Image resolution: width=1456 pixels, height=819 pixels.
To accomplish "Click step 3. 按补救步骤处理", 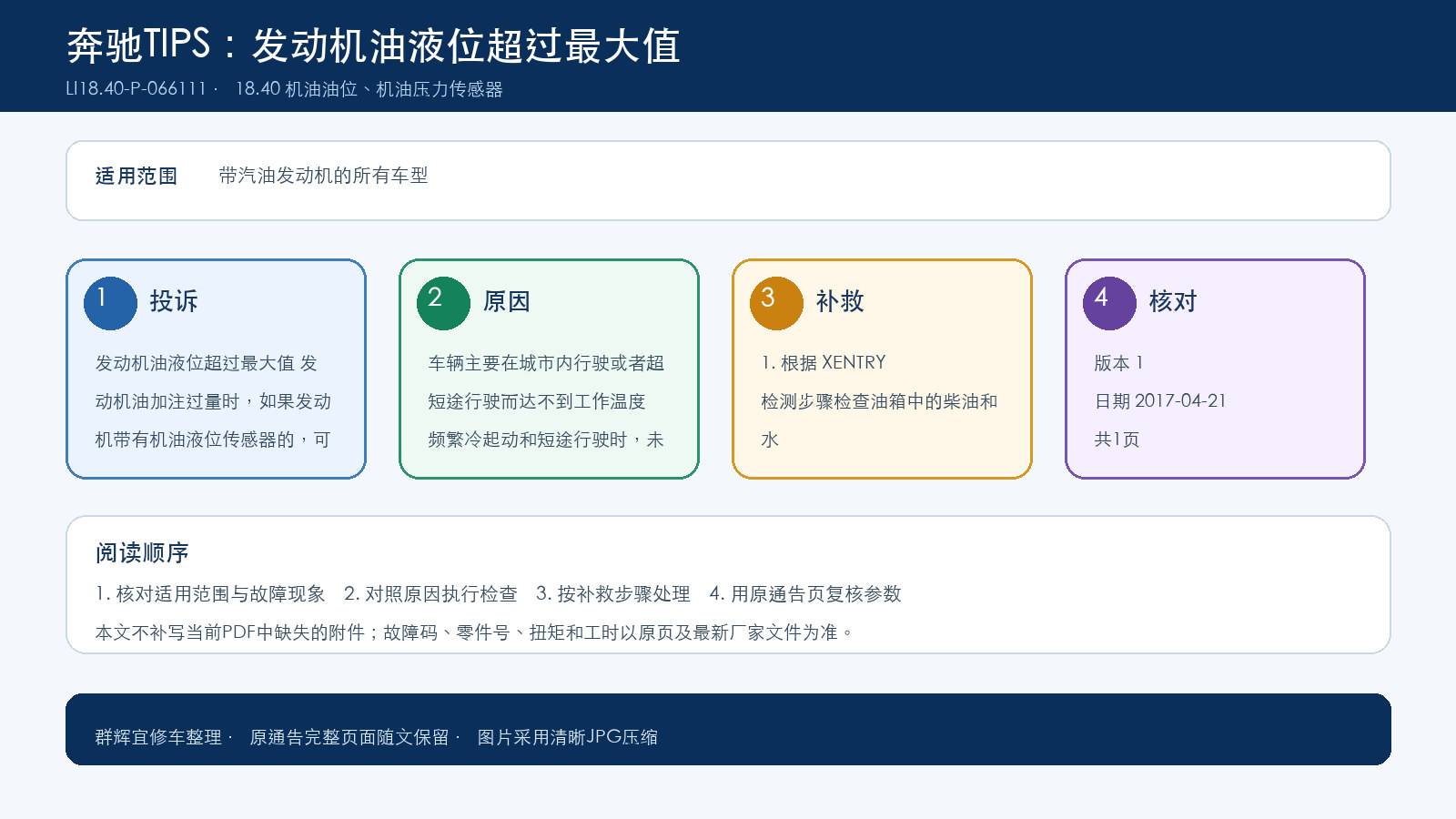I will (613, 594).
